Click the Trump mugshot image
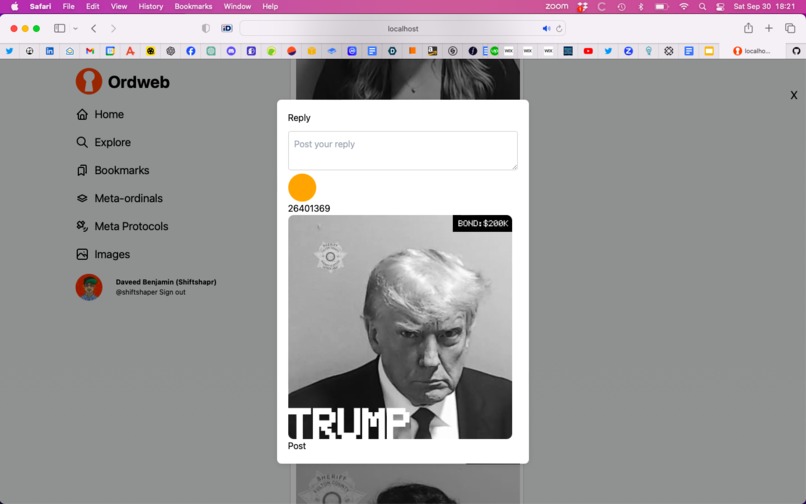The height and width of the screenshot is (504, 806). point(400,327)
